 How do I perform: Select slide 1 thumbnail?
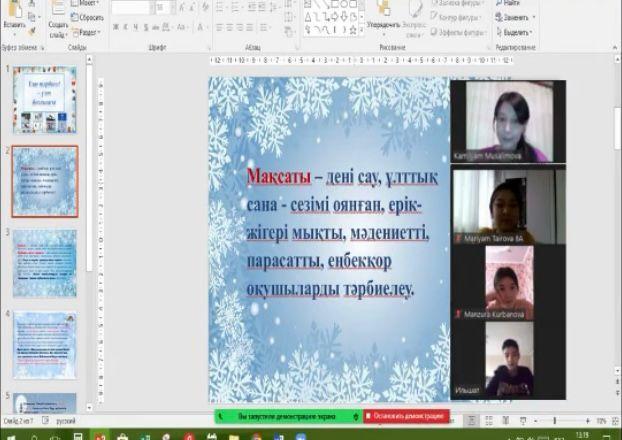[x=44, y=99]
